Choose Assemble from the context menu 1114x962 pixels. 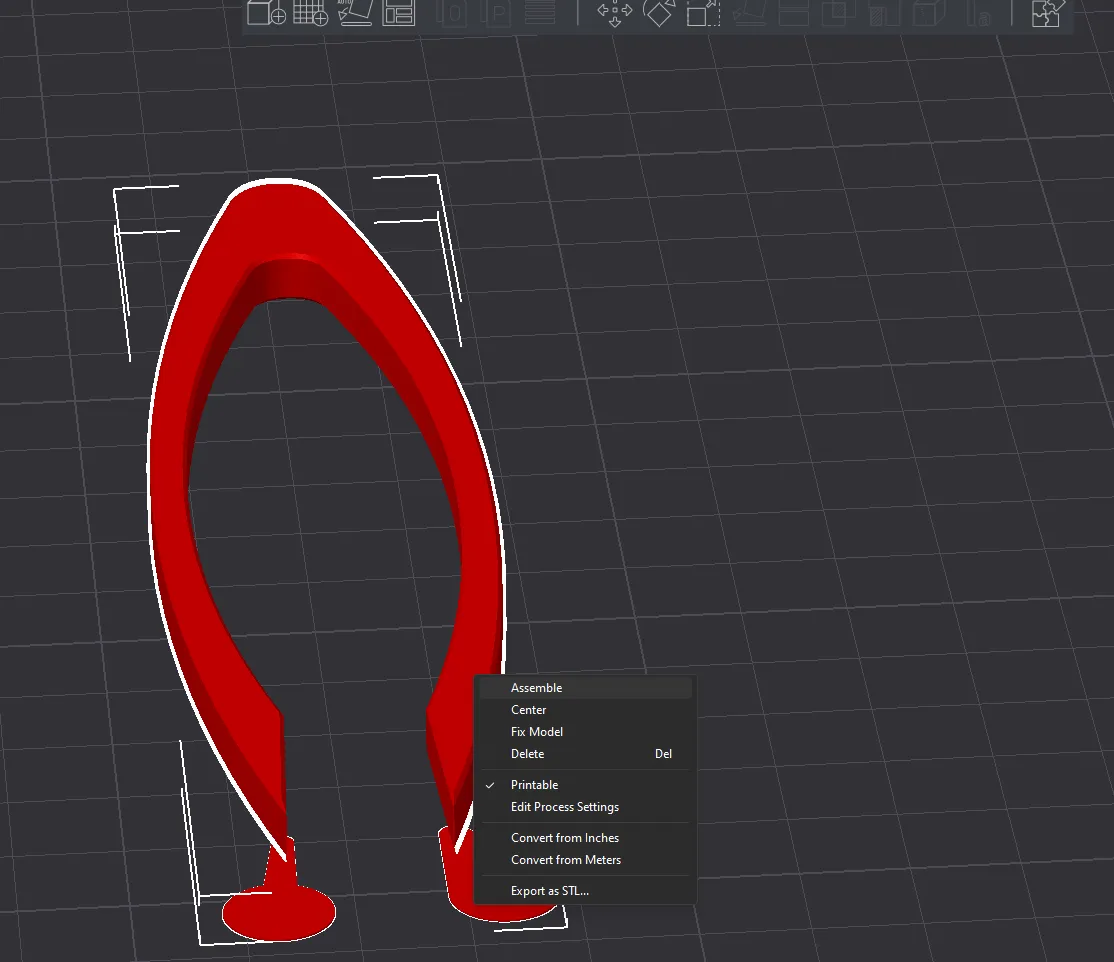tap(537, 687)
